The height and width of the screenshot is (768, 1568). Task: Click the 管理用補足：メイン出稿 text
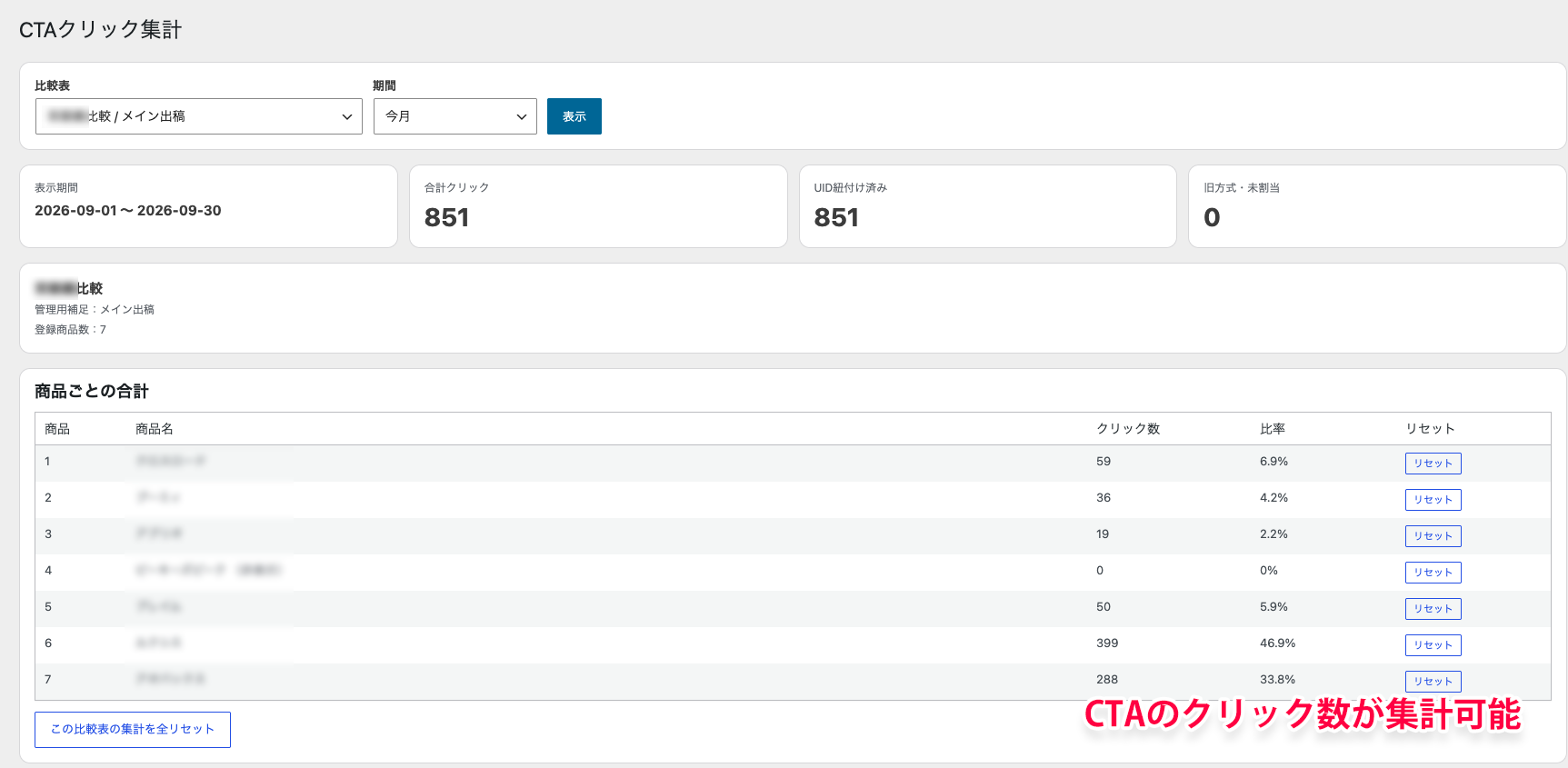[95, 310]
